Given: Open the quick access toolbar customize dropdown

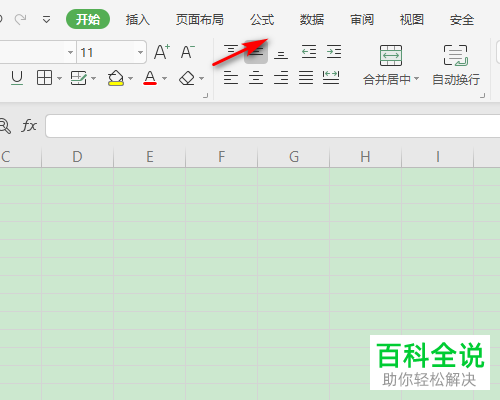Looking at the screenshot, I should [46, 20].
